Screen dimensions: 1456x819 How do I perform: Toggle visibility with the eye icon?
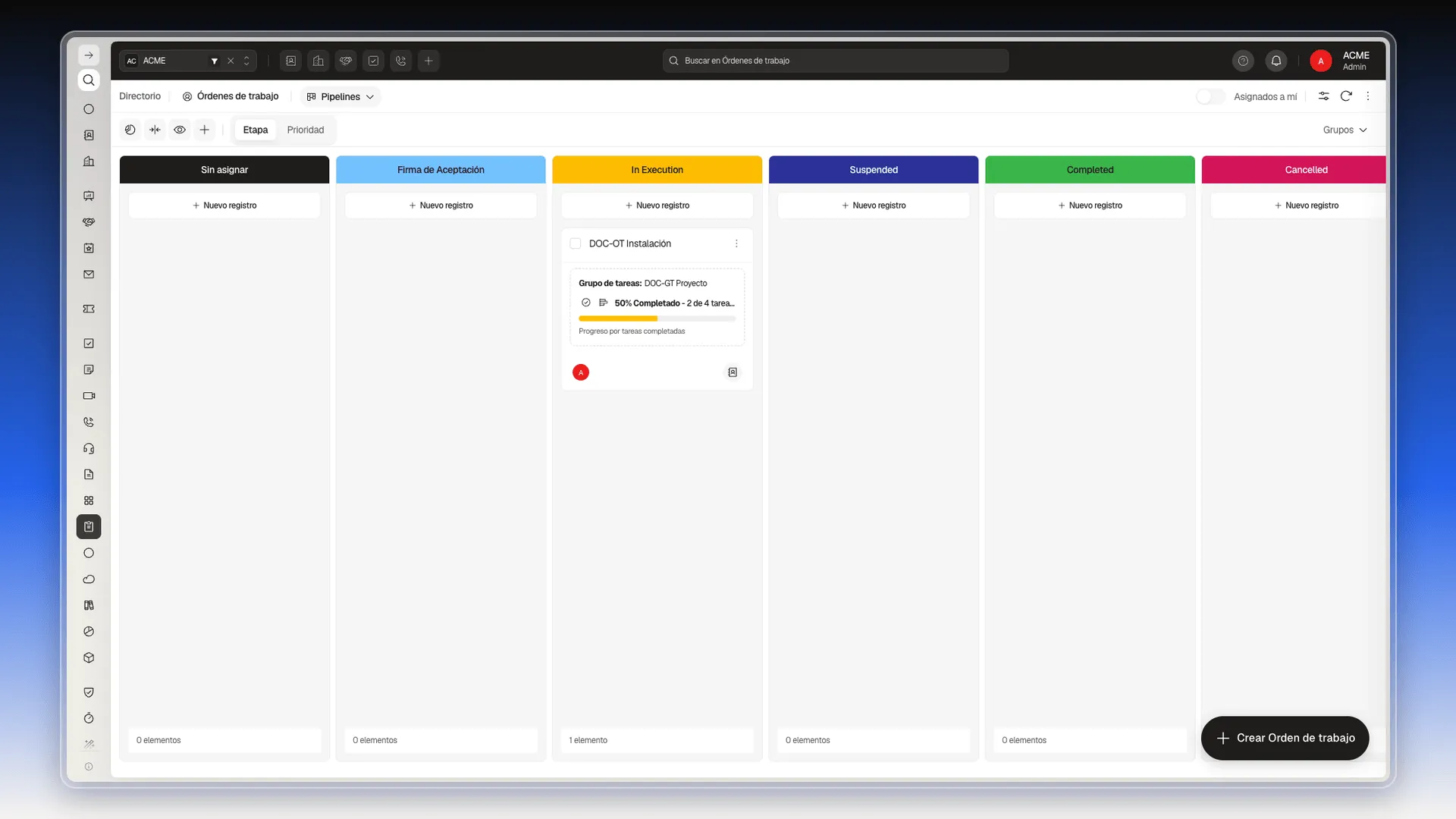[x=180, y=130]
